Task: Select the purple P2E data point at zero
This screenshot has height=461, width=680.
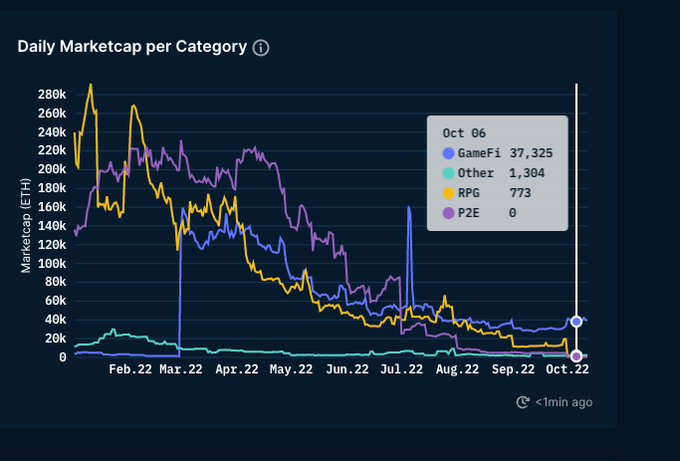Action: click(x=576, y=356)
